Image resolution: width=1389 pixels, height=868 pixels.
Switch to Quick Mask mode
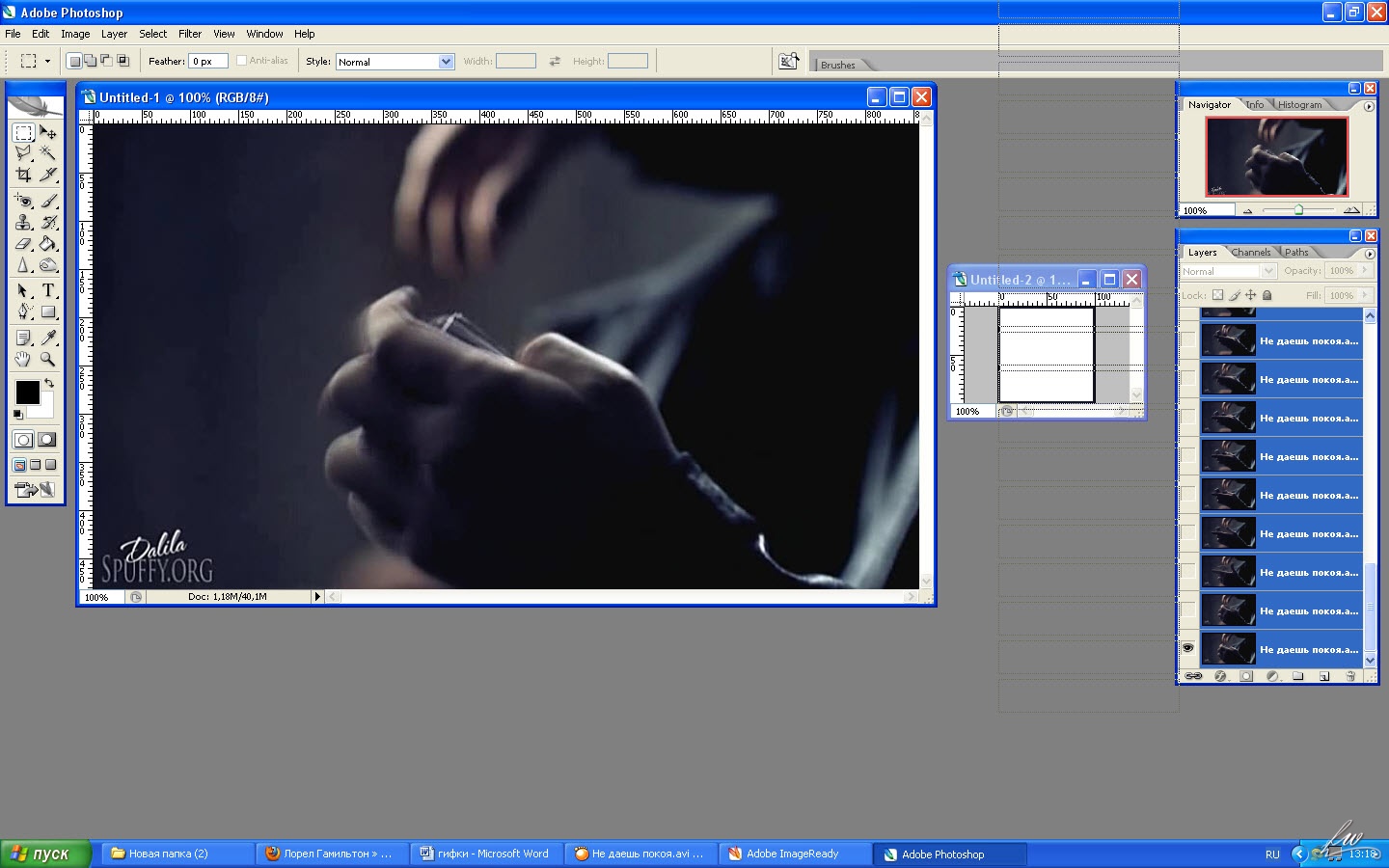coord(46,440)
